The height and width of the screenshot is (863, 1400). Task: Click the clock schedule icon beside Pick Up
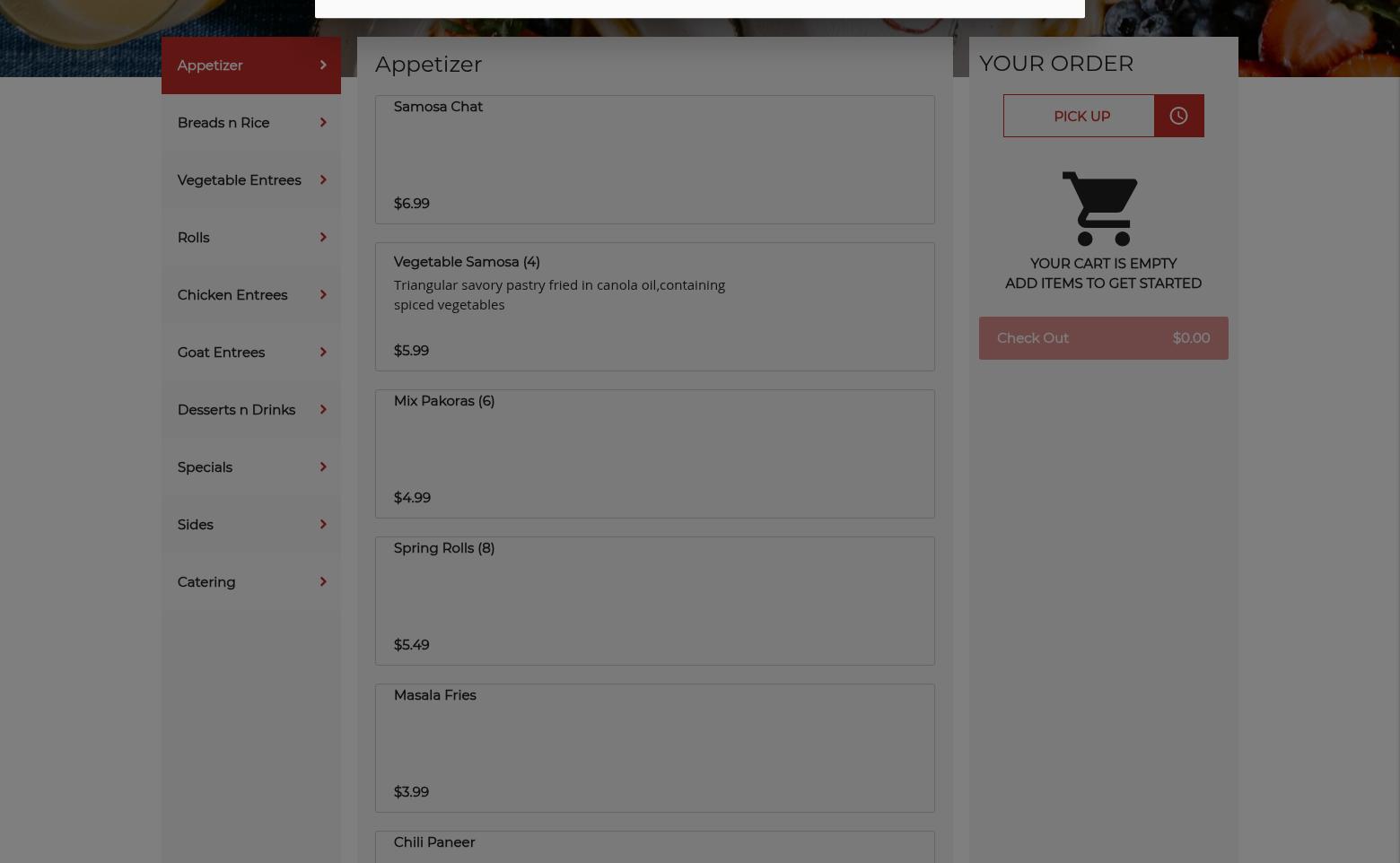(1178, 116)
